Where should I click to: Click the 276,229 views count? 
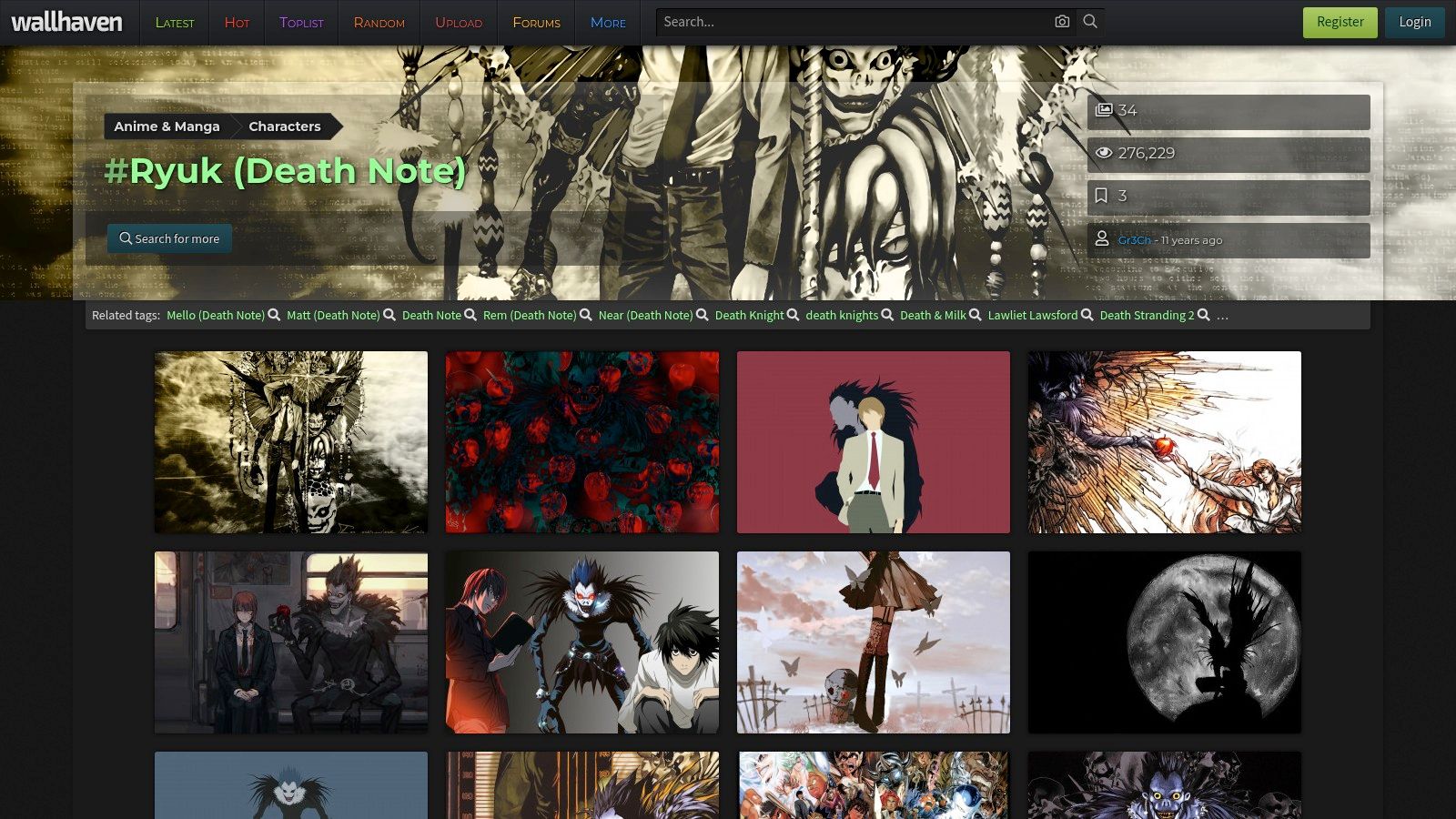click(x=1147, y=153)
